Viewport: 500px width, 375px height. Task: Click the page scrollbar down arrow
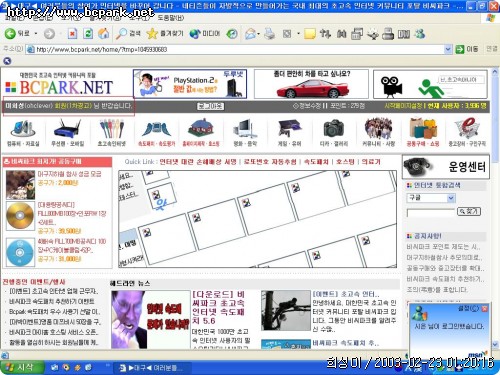coord(495,344)
